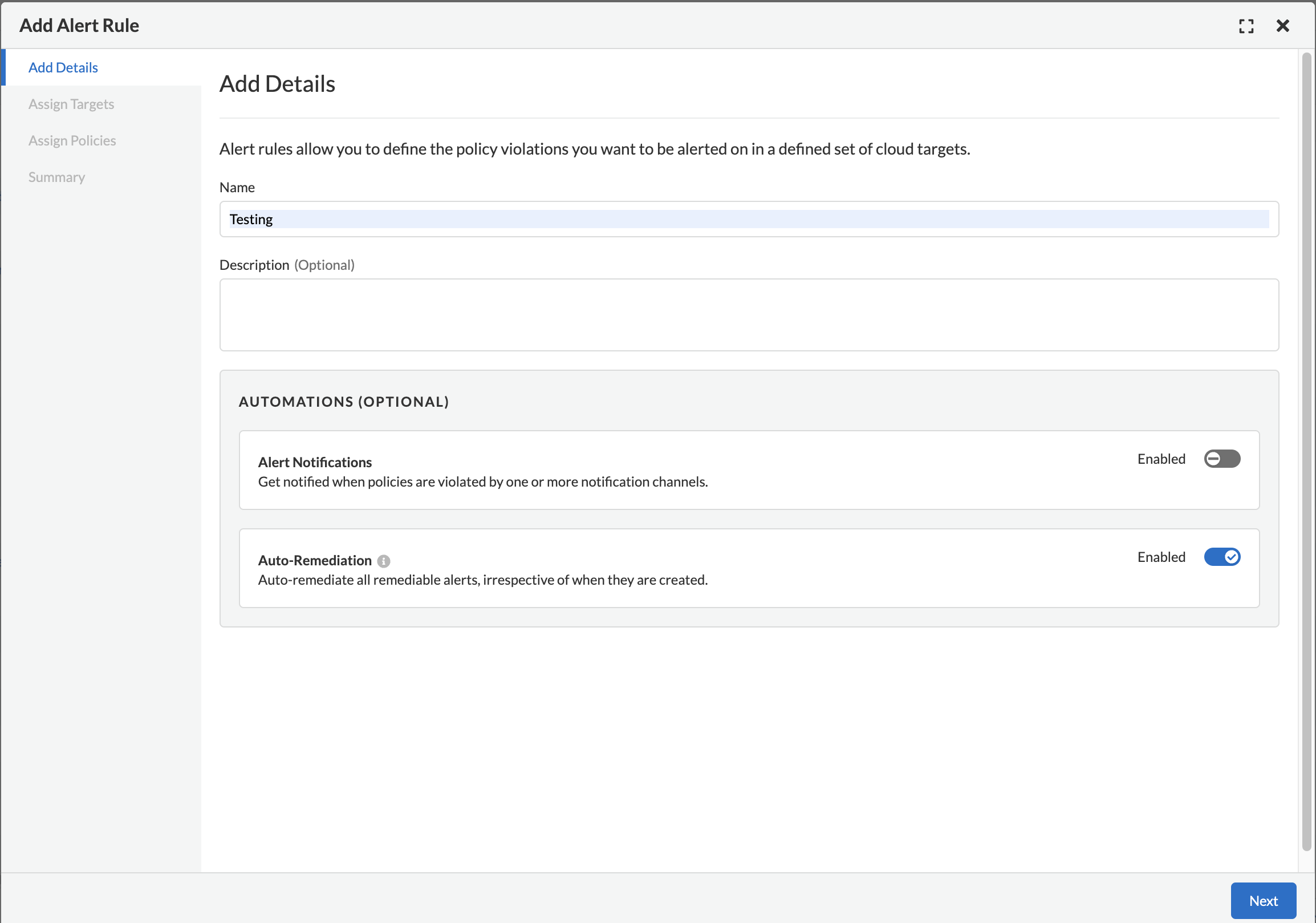Click the Next button

(x=1264, y=901)
